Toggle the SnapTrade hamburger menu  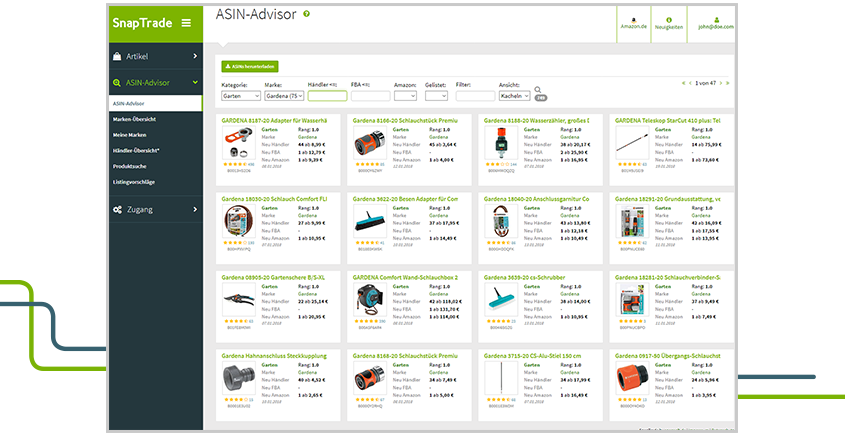186,23
